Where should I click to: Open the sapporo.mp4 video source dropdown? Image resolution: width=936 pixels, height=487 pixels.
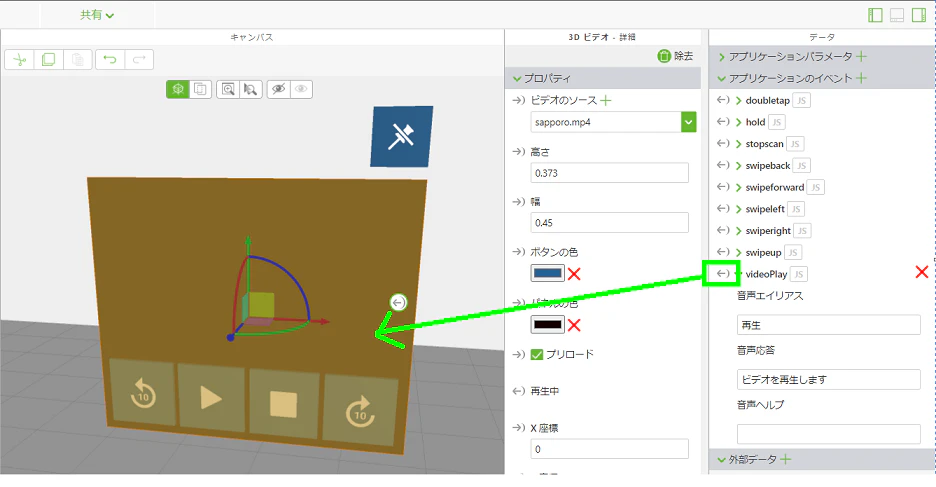click(x=688, y=122)
